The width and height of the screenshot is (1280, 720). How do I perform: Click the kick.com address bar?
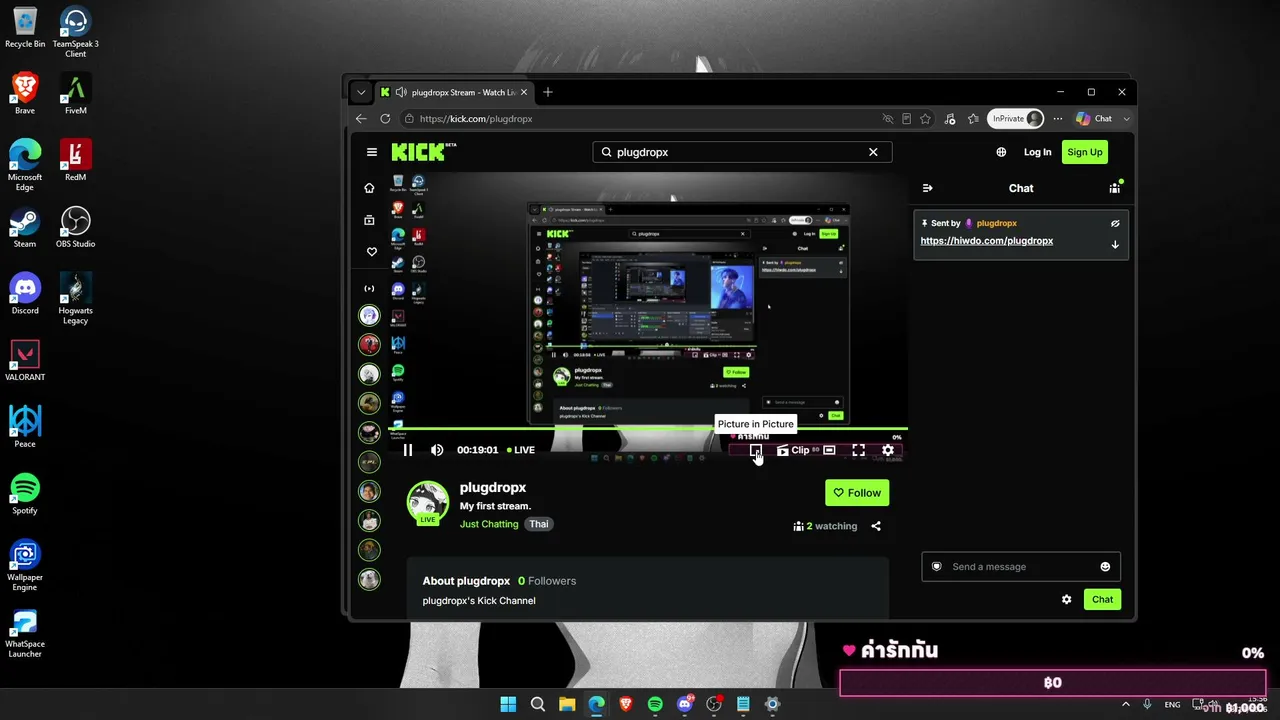(640, 119)
